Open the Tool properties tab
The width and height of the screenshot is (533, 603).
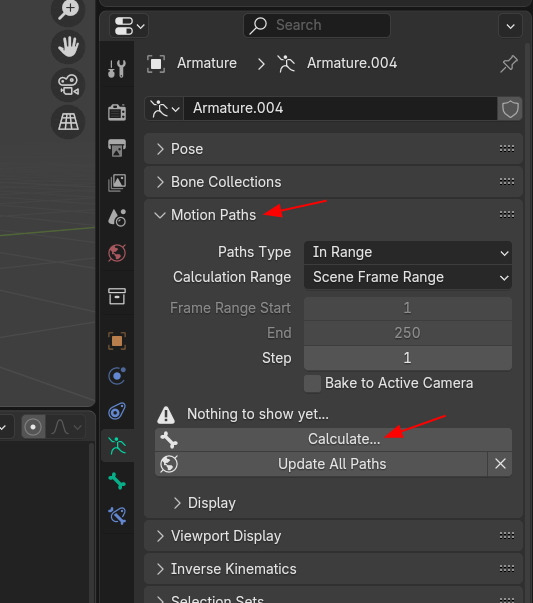tap(117, 69)
